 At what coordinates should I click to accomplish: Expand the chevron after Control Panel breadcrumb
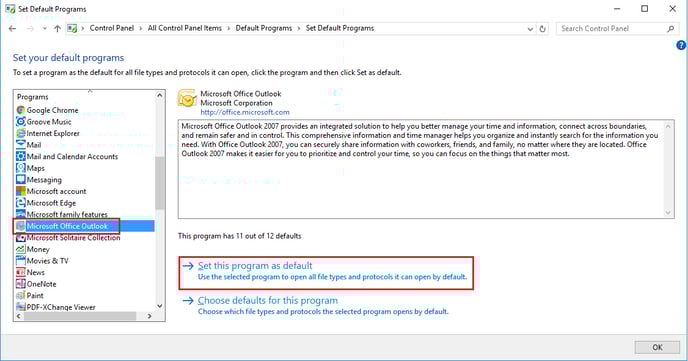(141, 29)
